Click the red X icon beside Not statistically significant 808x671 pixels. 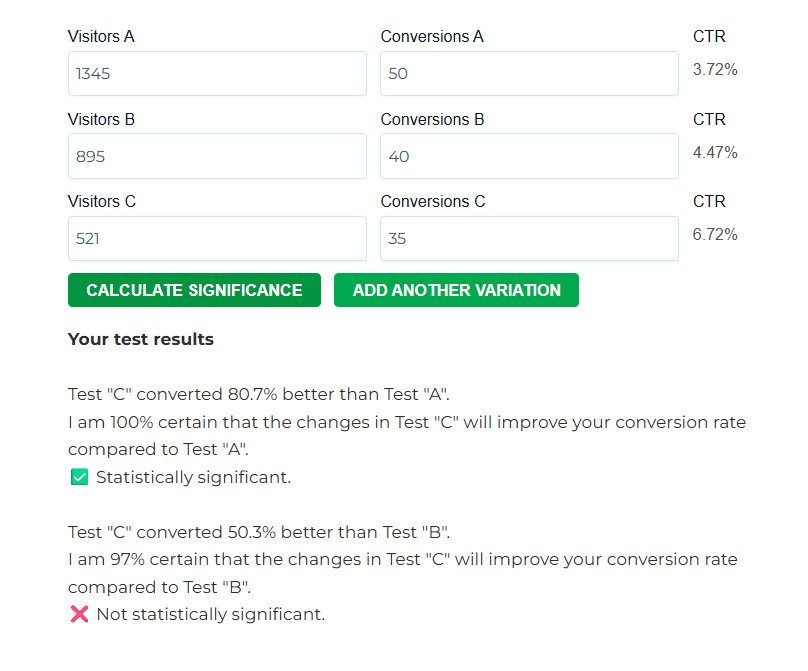tap(79, 614)
